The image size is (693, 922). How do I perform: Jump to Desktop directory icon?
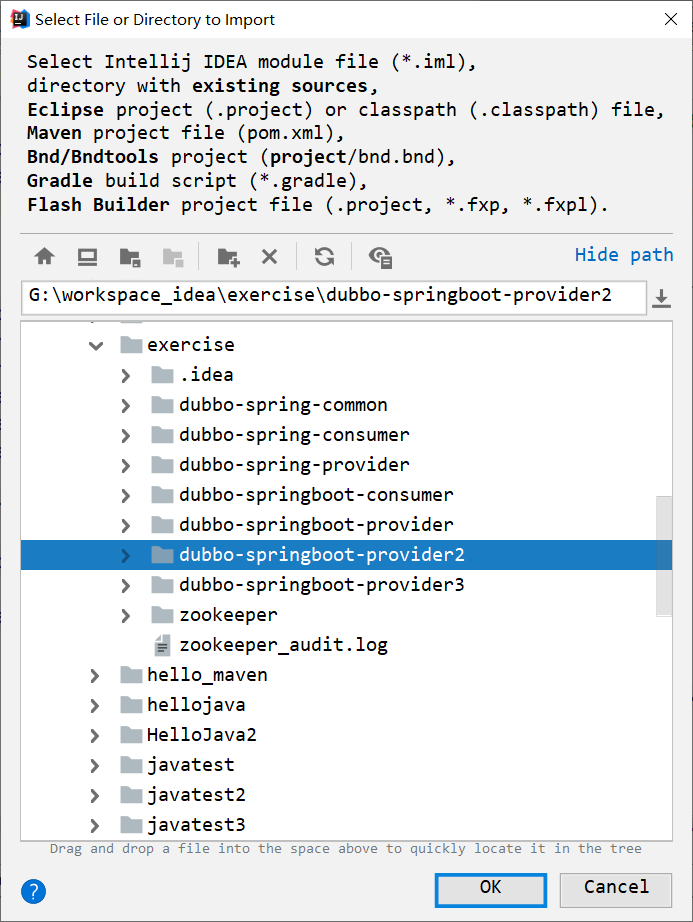[87, 257]
